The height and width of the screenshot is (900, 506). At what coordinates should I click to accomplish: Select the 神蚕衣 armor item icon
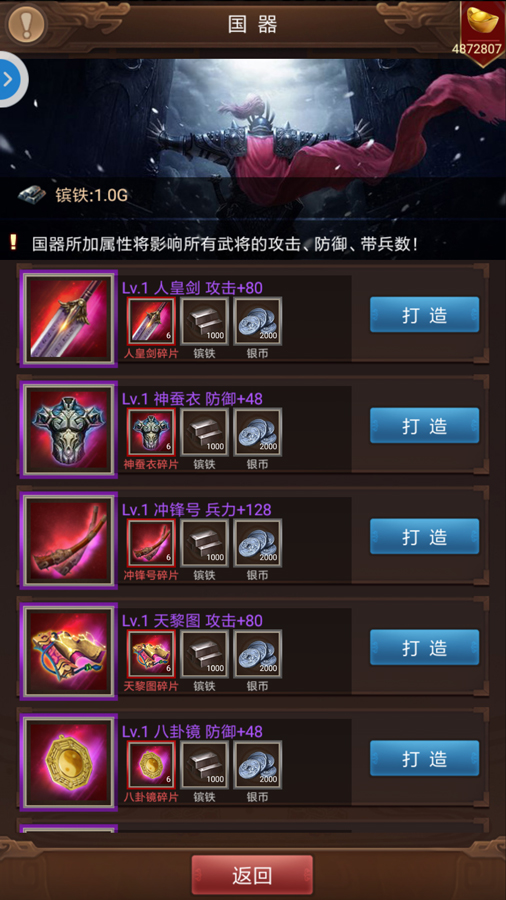point(69,429)
